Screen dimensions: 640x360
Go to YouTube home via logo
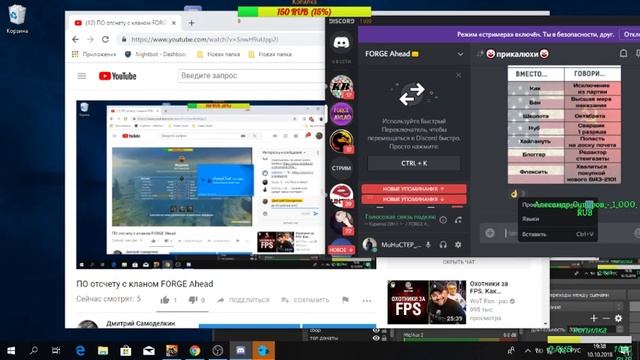tap(118, 76)
